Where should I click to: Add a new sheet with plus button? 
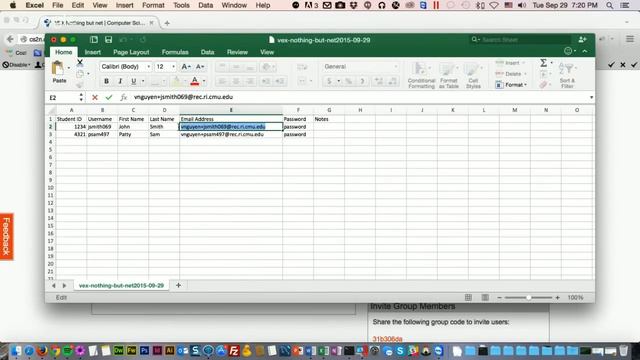(x=178, y=285)
